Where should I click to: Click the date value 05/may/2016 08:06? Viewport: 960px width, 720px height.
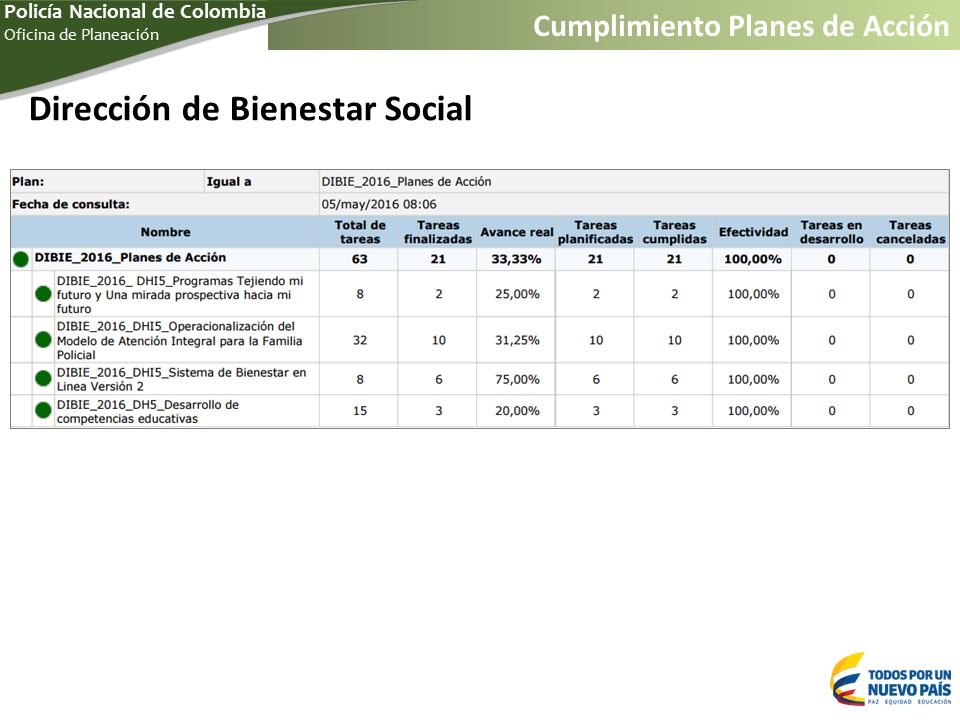coord(379,204)
